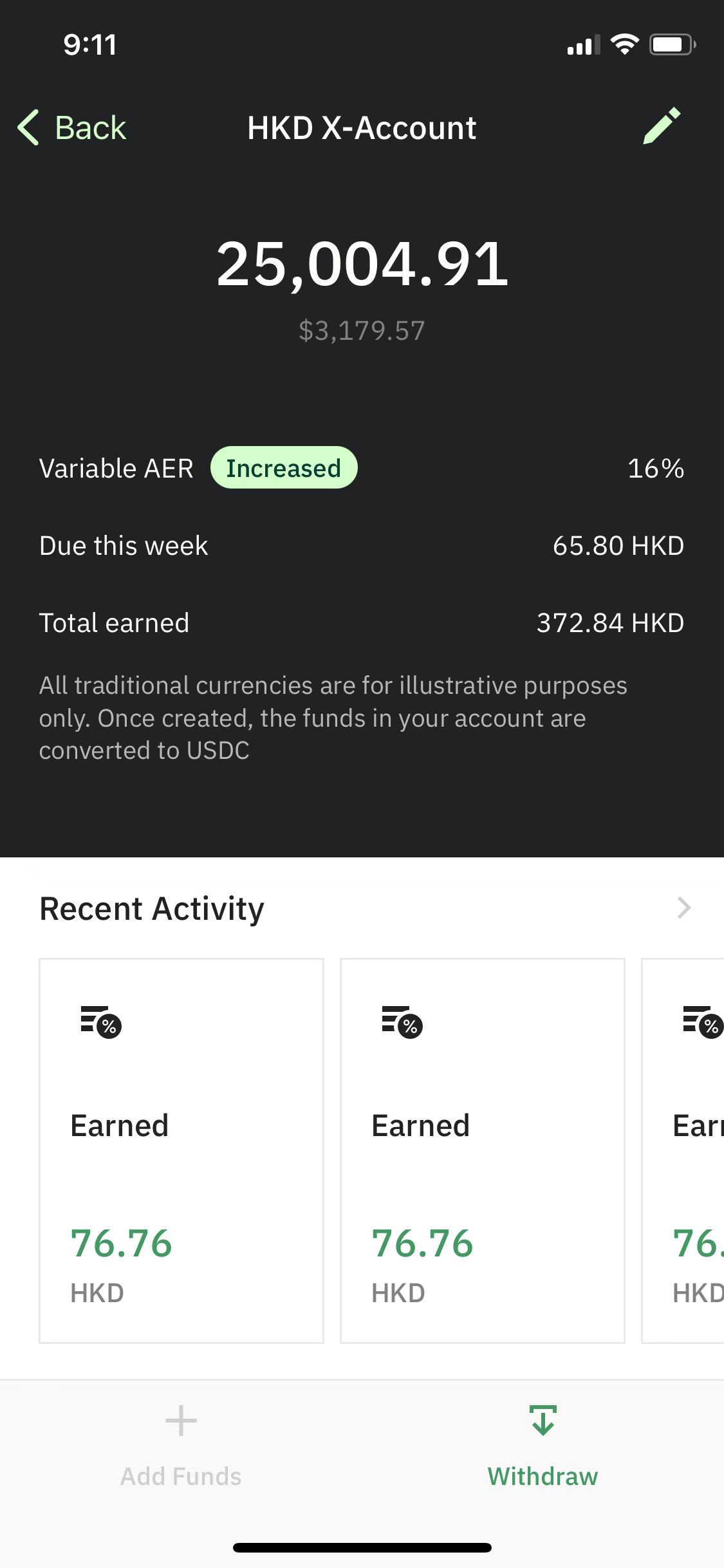724x1568 pixels.
Task: Tap the Add Funds label
Action: (x=181, y=1476)
